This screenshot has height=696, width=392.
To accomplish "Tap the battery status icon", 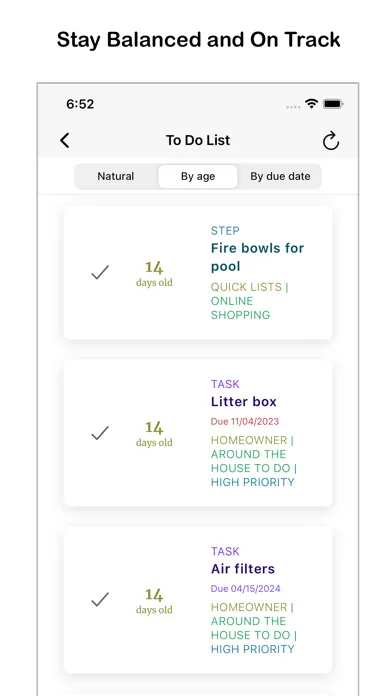I will pos(333,104).
